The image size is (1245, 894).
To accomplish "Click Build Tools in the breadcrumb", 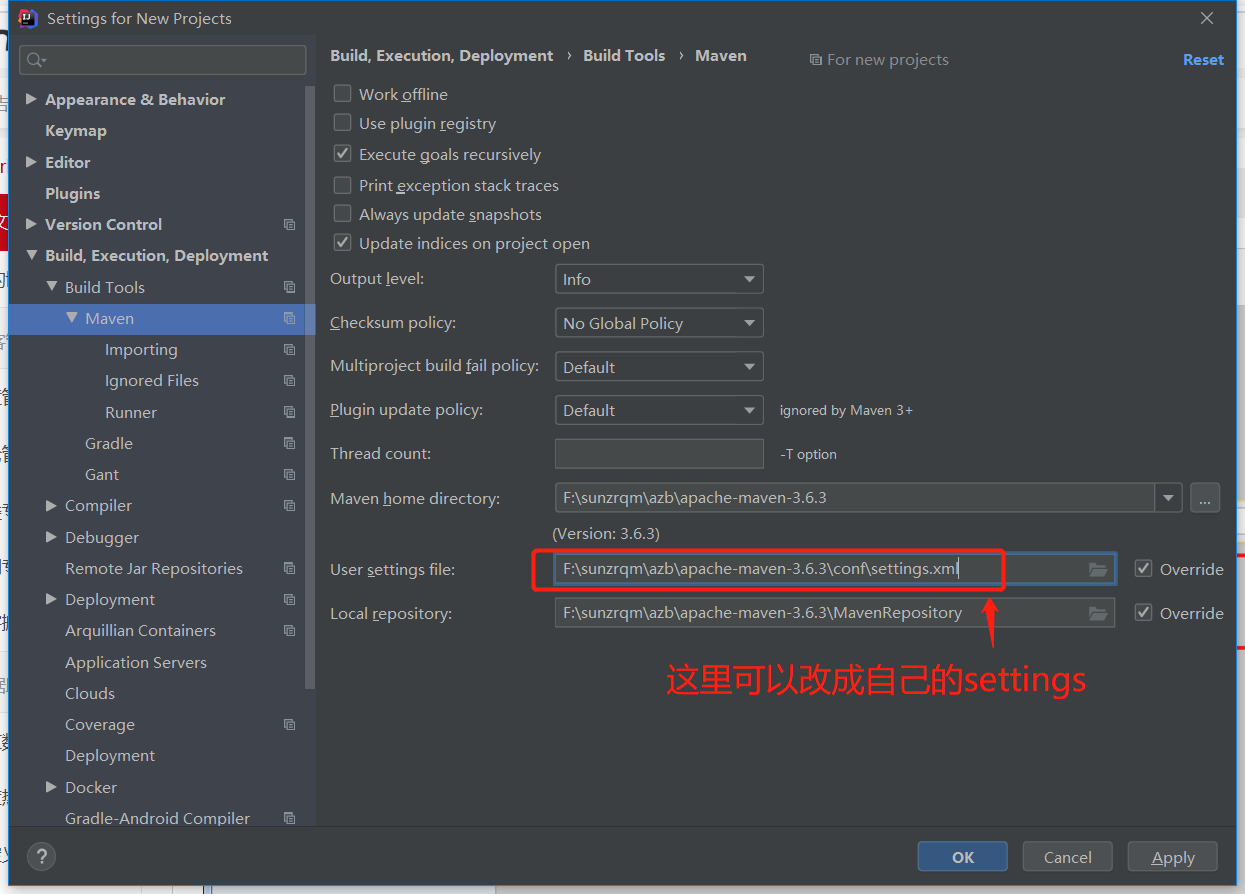I will coord(624,56).
